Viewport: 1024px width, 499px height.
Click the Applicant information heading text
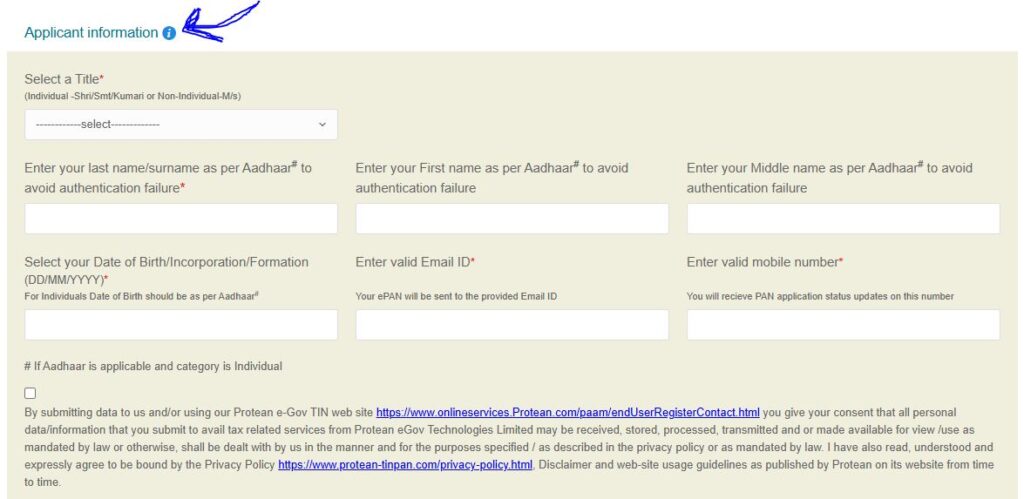coord(91,33)
